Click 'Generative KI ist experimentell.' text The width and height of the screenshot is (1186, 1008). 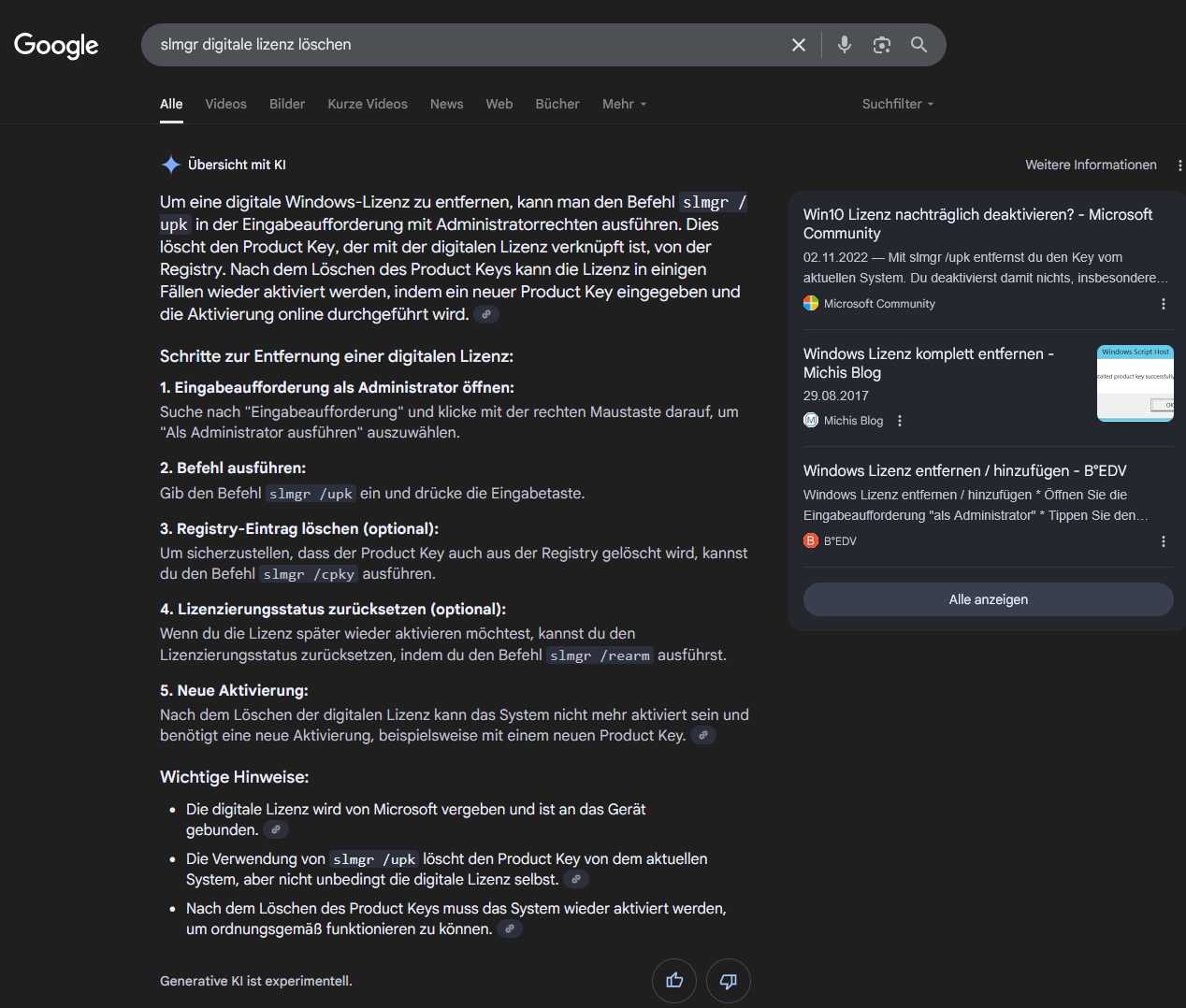tap(256, 981)
